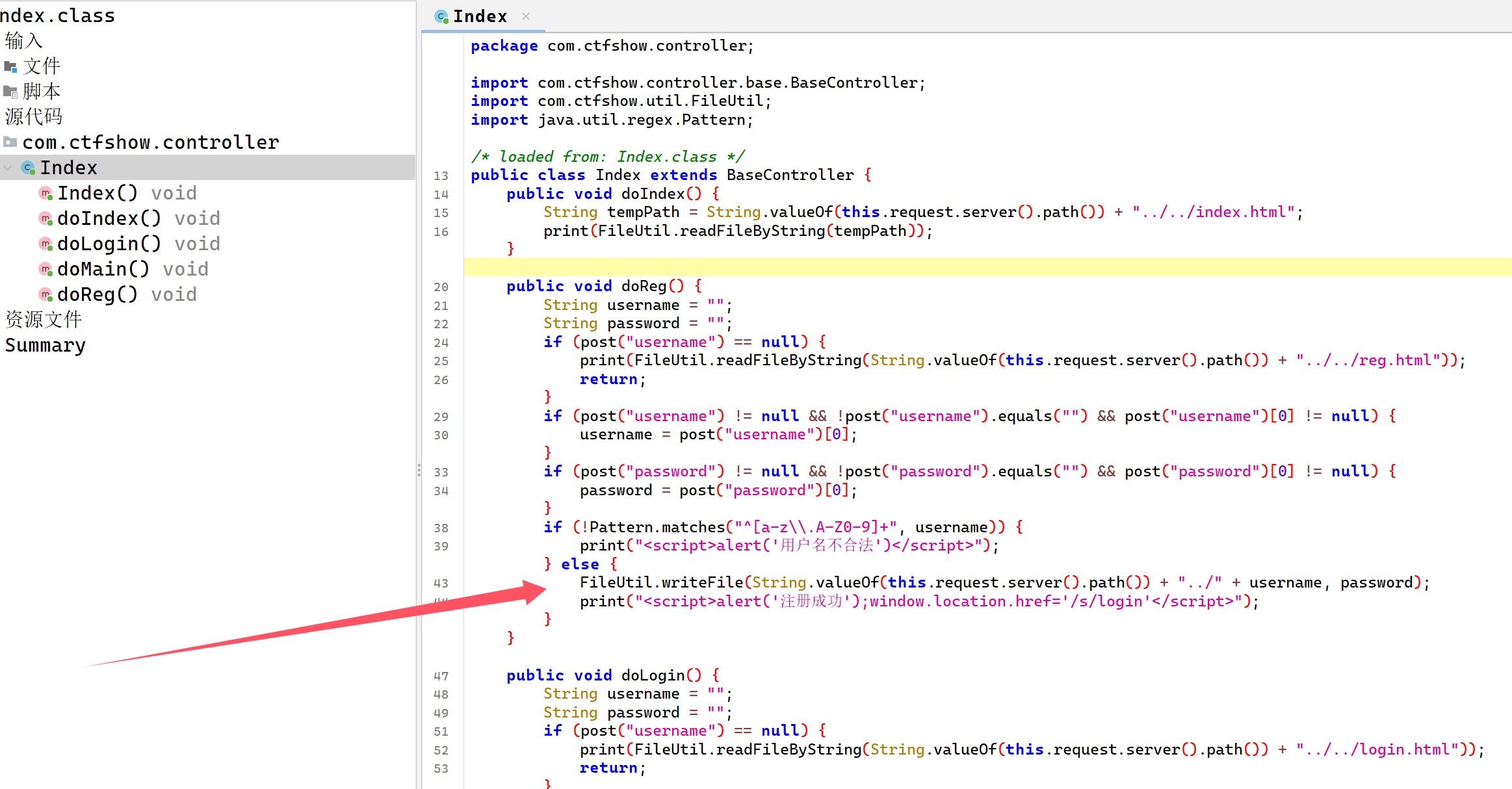Select the 输入 tree node
1512x789 pixels.
(24, 41)
